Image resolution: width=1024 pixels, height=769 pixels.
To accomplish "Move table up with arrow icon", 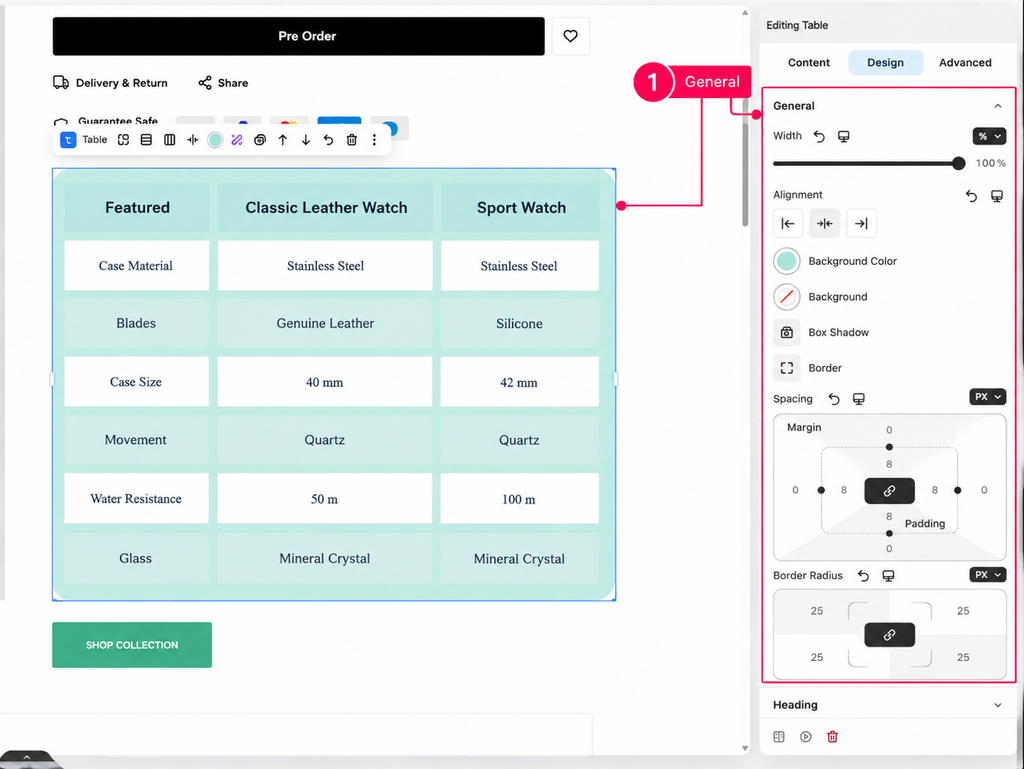I will [x=283, y=140].
